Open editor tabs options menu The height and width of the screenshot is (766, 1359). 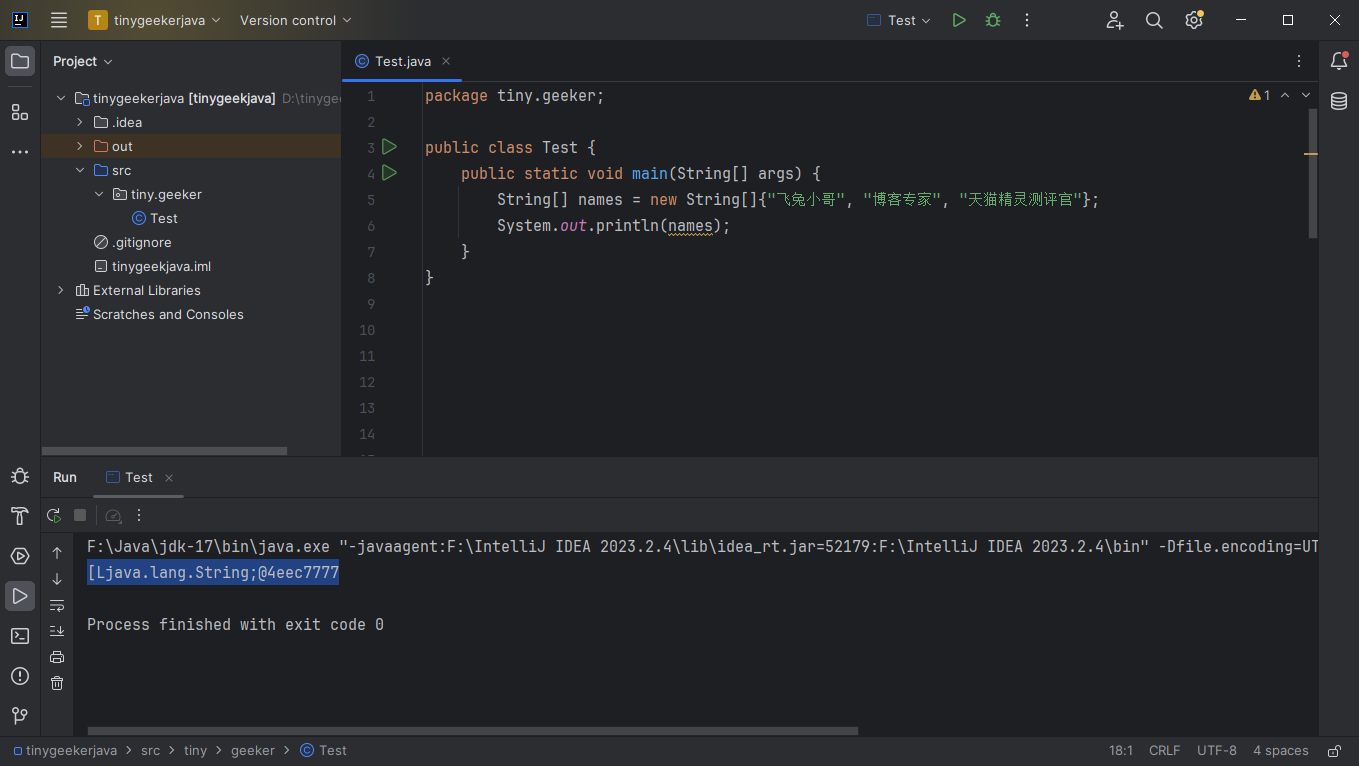pos(1299,61)
